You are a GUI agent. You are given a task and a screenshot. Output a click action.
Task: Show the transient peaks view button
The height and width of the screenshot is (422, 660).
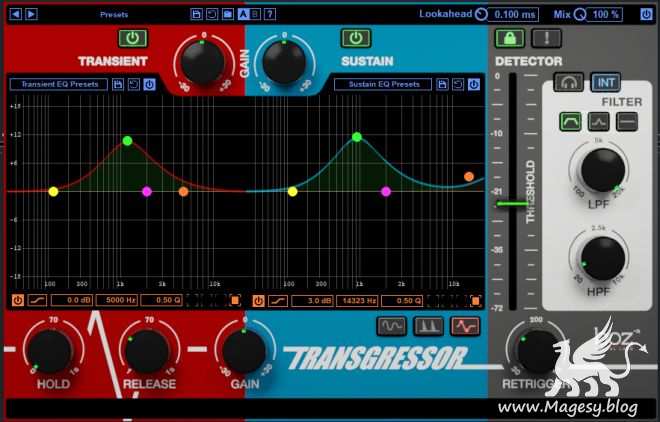tap(428, 326)
